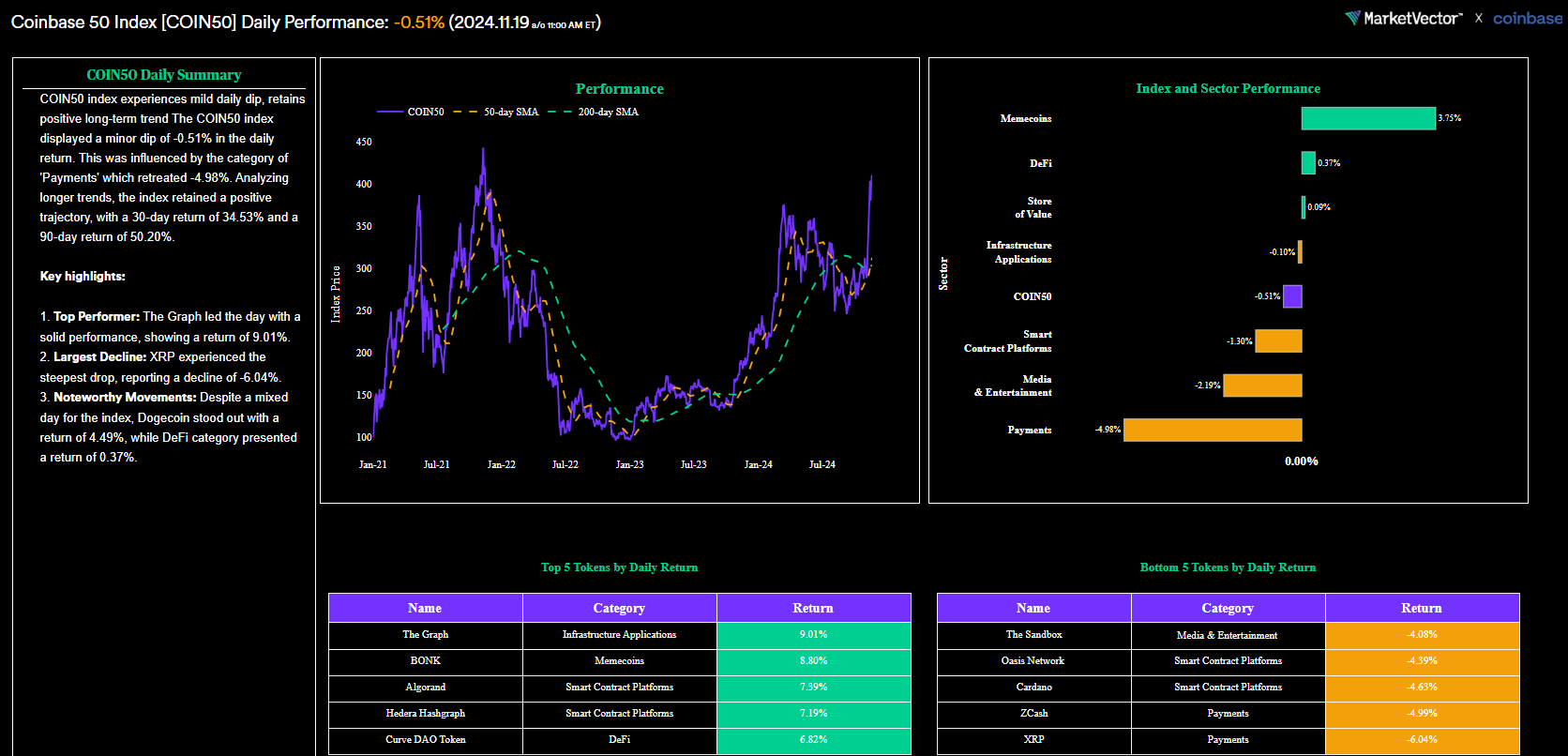1568x756 pixels.
Task: Select the 'Curve DAO Token' cell
Action: coord(425,740)
